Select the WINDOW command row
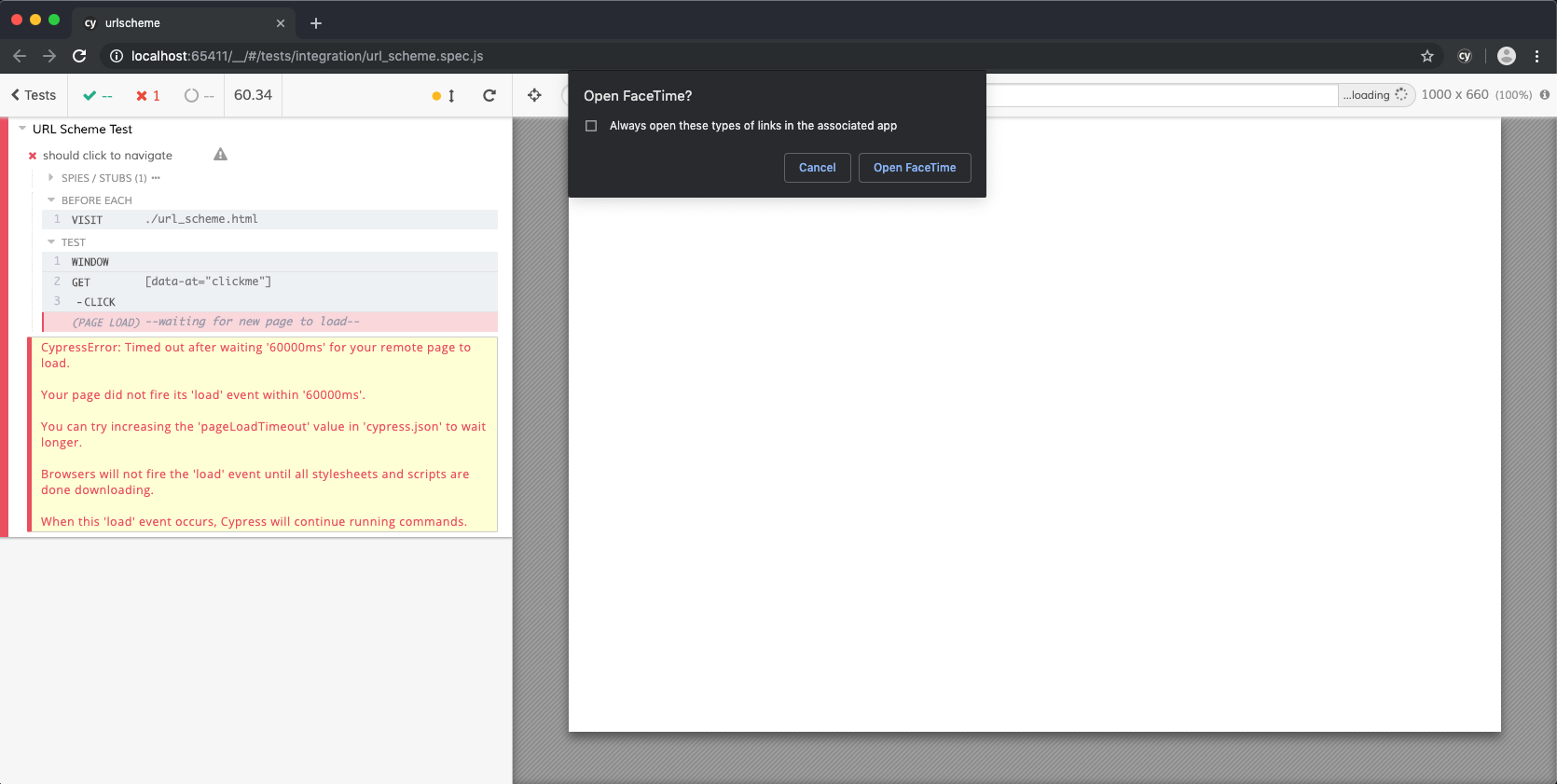Viewport: 1557px width, 784px height. [x=269, y=262]
